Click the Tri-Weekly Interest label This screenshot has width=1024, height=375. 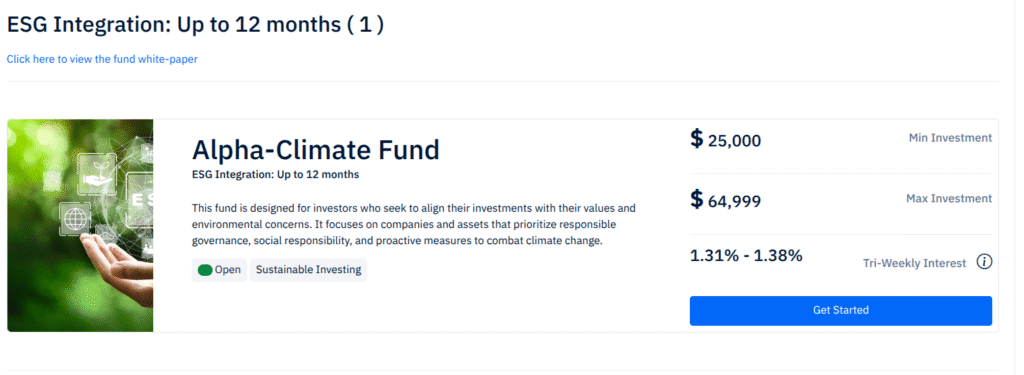pyautogui.click(x=914, y=263)
